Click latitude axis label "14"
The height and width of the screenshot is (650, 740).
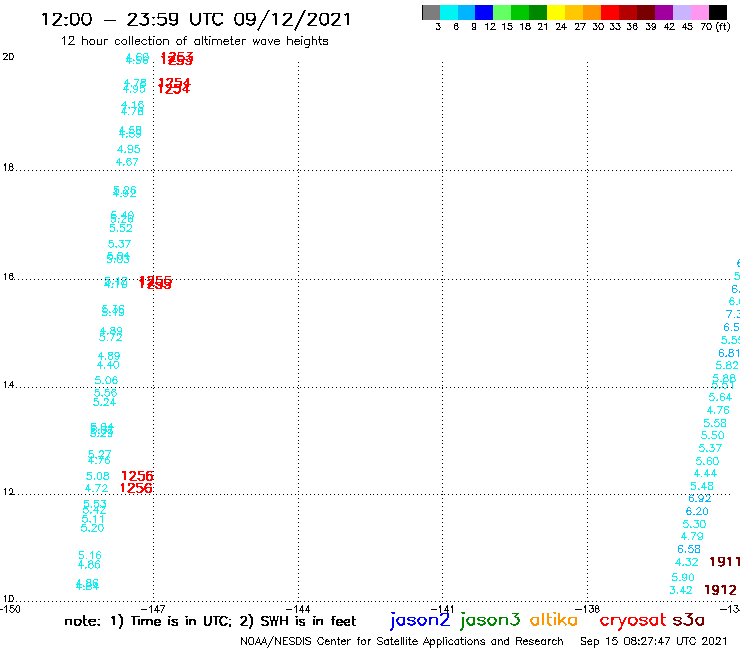8,385
